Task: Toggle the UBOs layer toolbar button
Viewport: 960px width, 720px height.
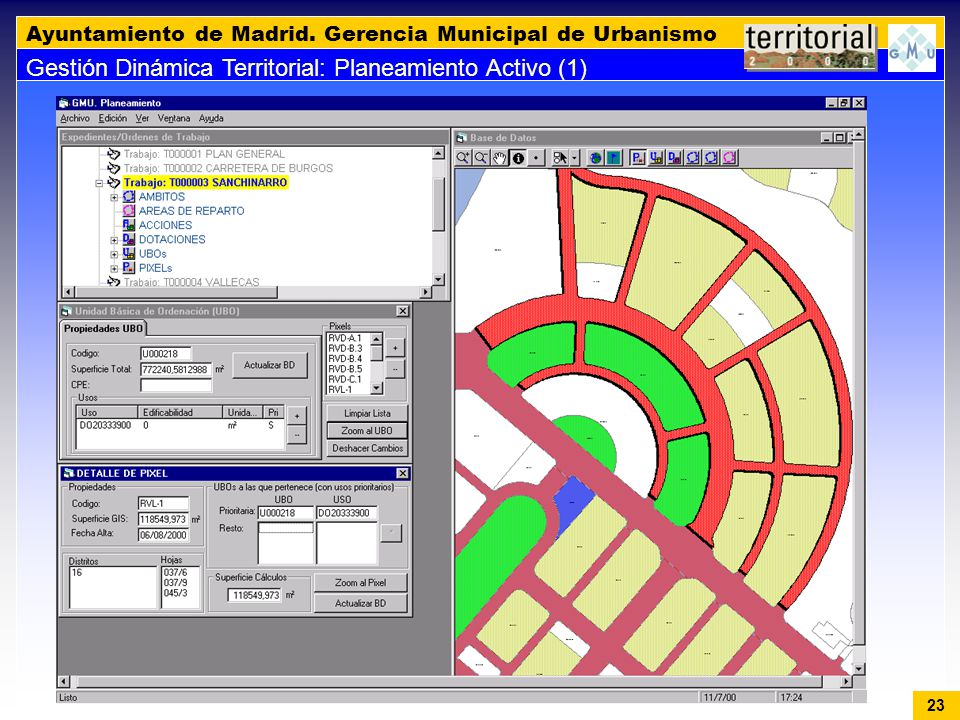Action: [656, 158]
